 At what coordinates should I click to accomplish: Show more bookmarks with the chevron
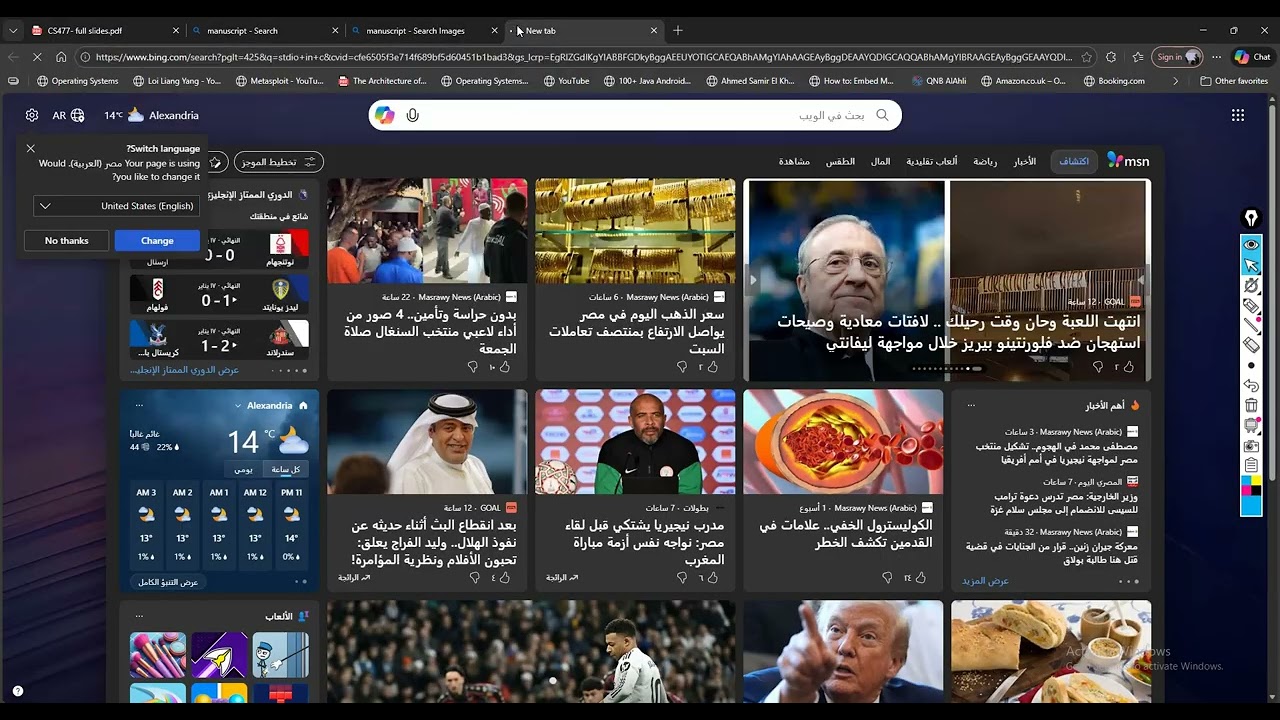[1175, 81]
